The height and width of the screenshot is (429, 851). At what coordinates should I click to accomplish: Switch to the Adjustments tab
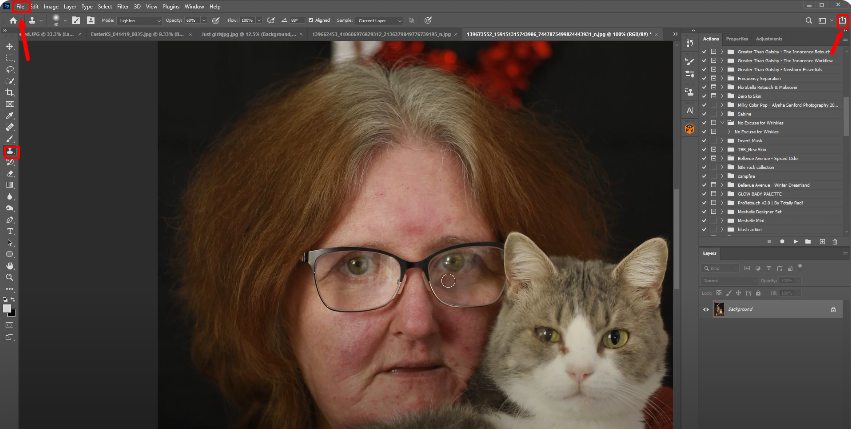[769, 39]
